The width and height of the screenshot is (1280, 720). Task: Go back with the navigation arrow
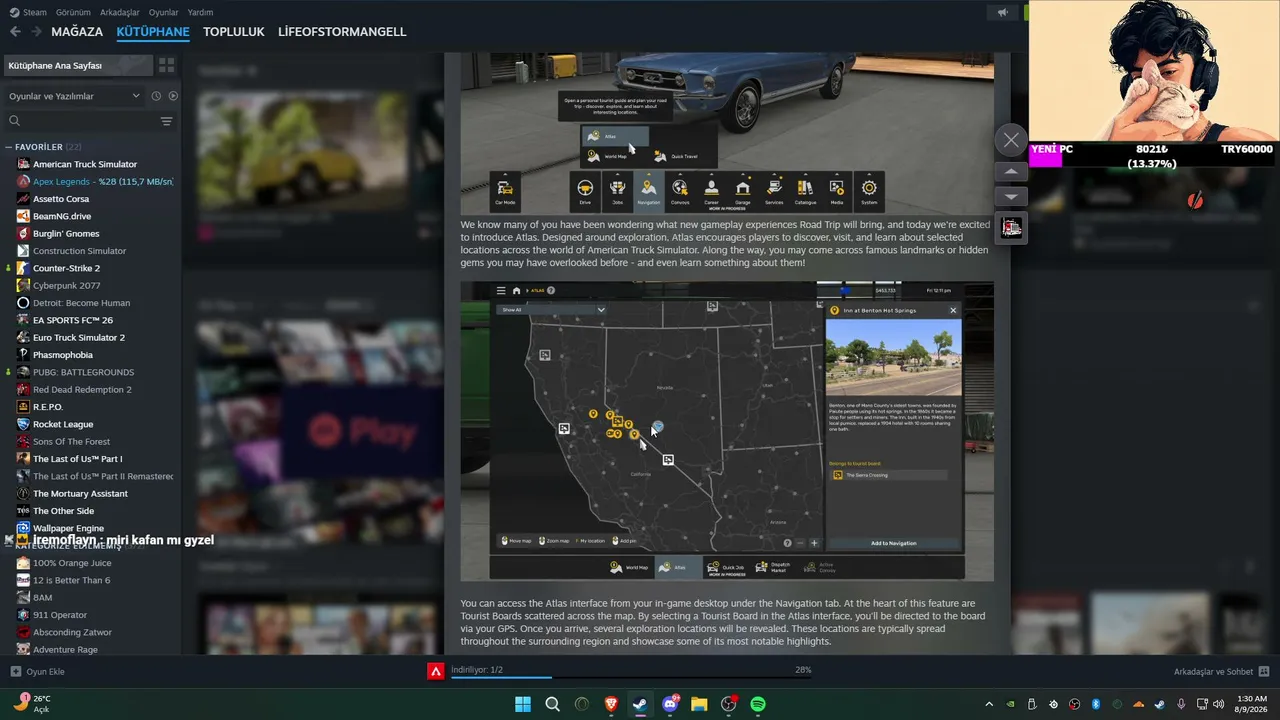pyautogui.click(x=15, y=32)
